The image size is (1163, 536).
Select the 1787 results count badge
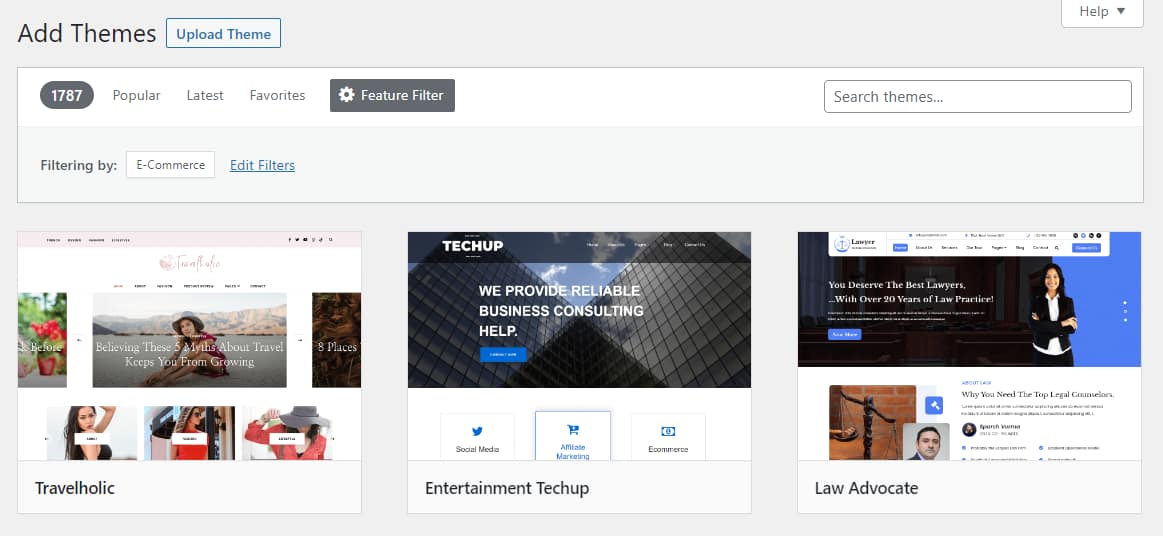(67, 95)
